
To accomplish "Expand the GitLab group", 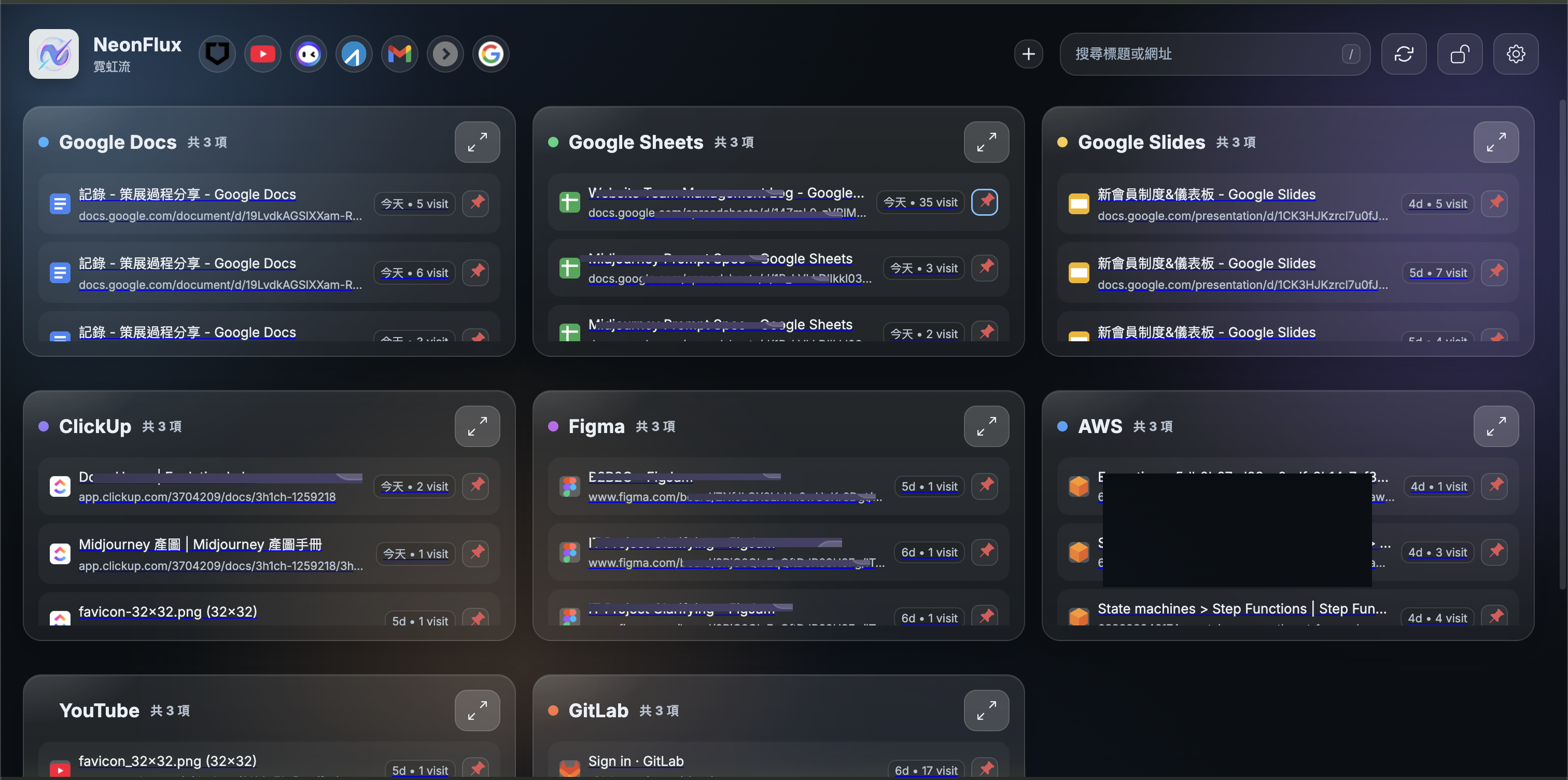I will coord(986,711).
